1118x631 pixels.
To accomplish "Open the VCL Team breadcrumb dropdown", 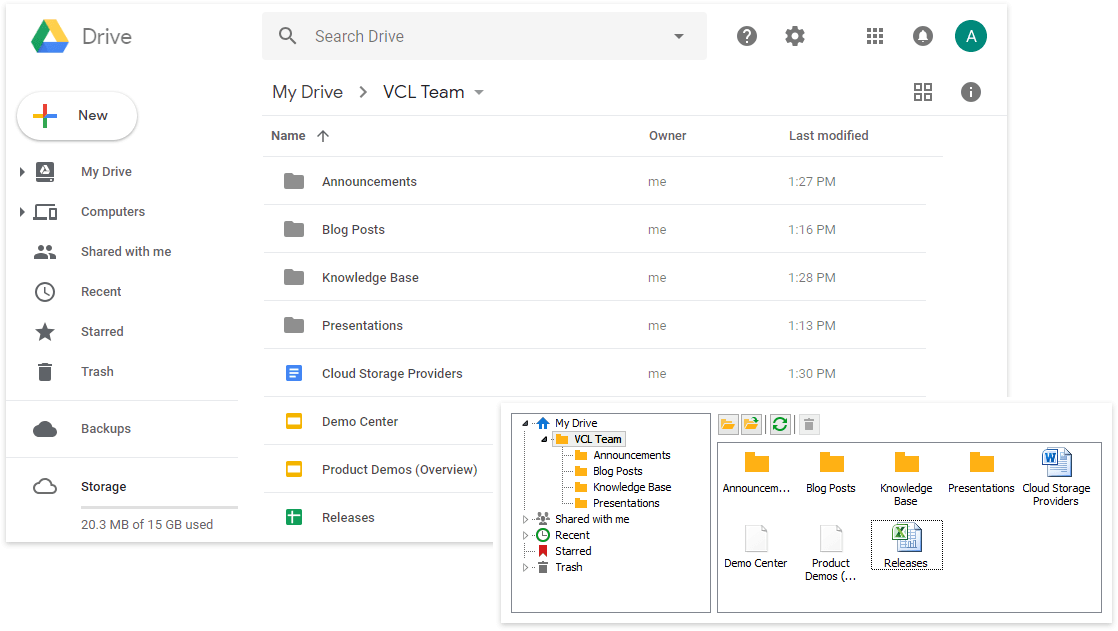I will point(479,93).
